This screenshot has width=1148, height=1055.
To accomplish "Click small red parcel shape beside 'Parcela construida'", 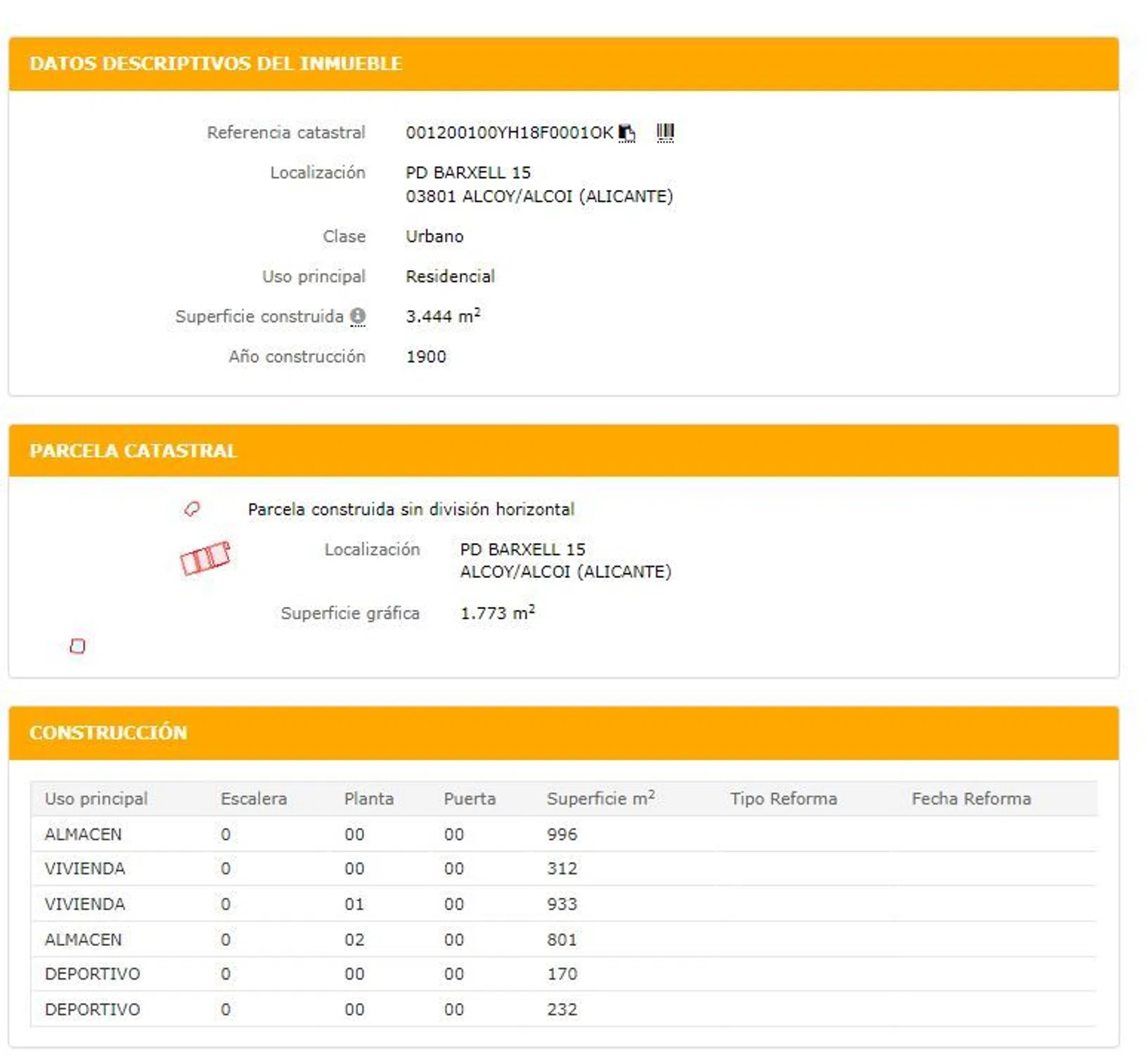I will [192, 509].
